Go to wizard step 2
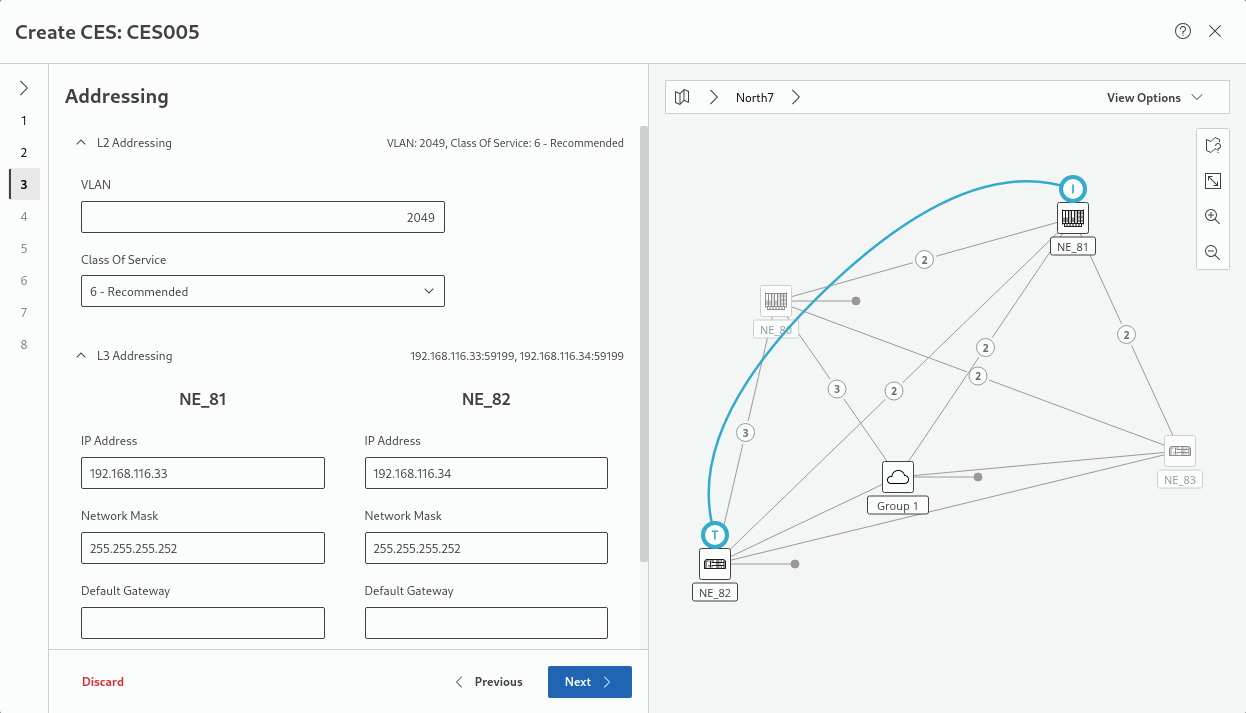The height and width of the screenshot is (713, 1246). (x=24, y=153)
